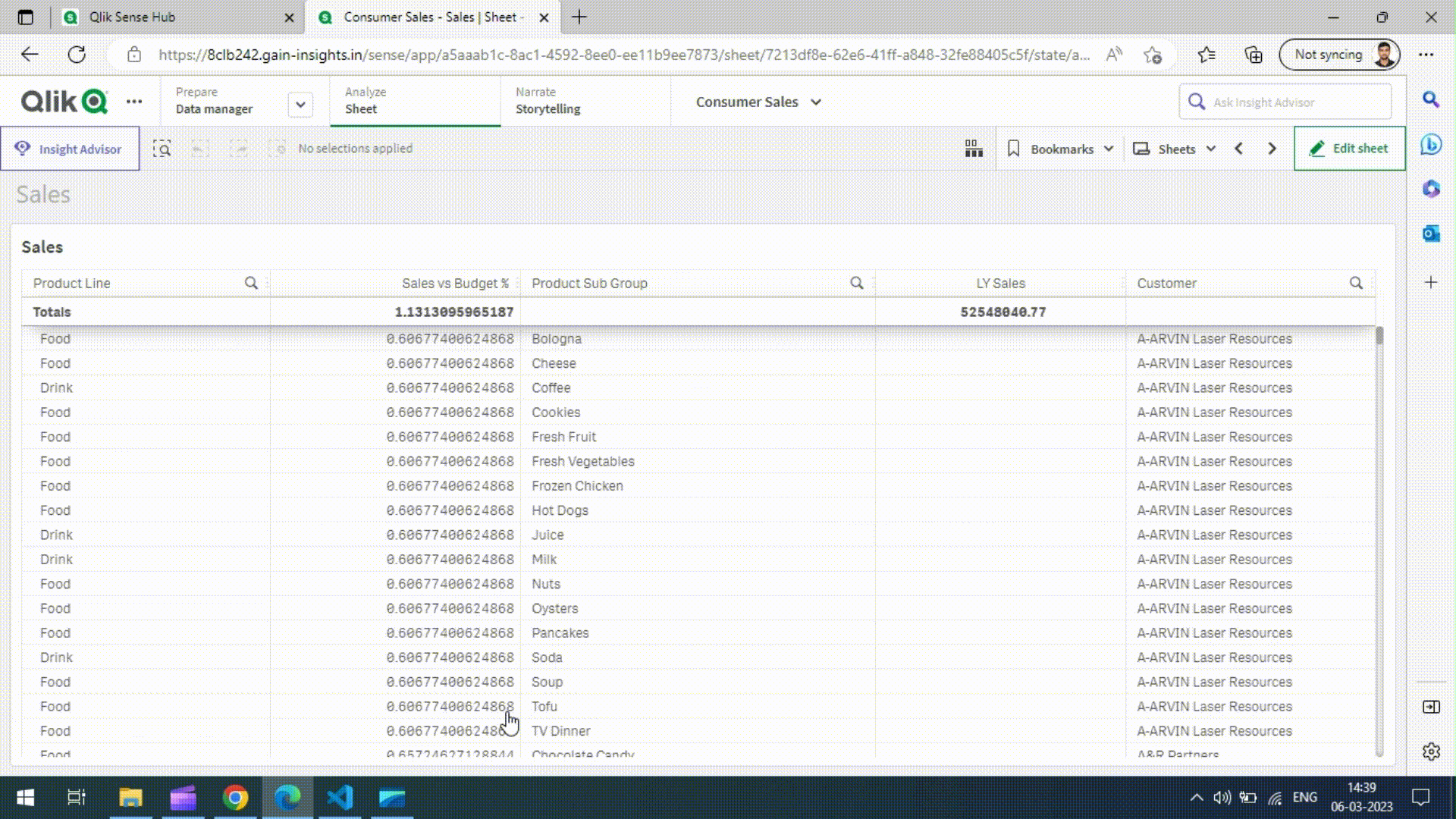Switch to Analyze Sheet tab
This screenshot has width=1456, height=819.
coord(415,101)
